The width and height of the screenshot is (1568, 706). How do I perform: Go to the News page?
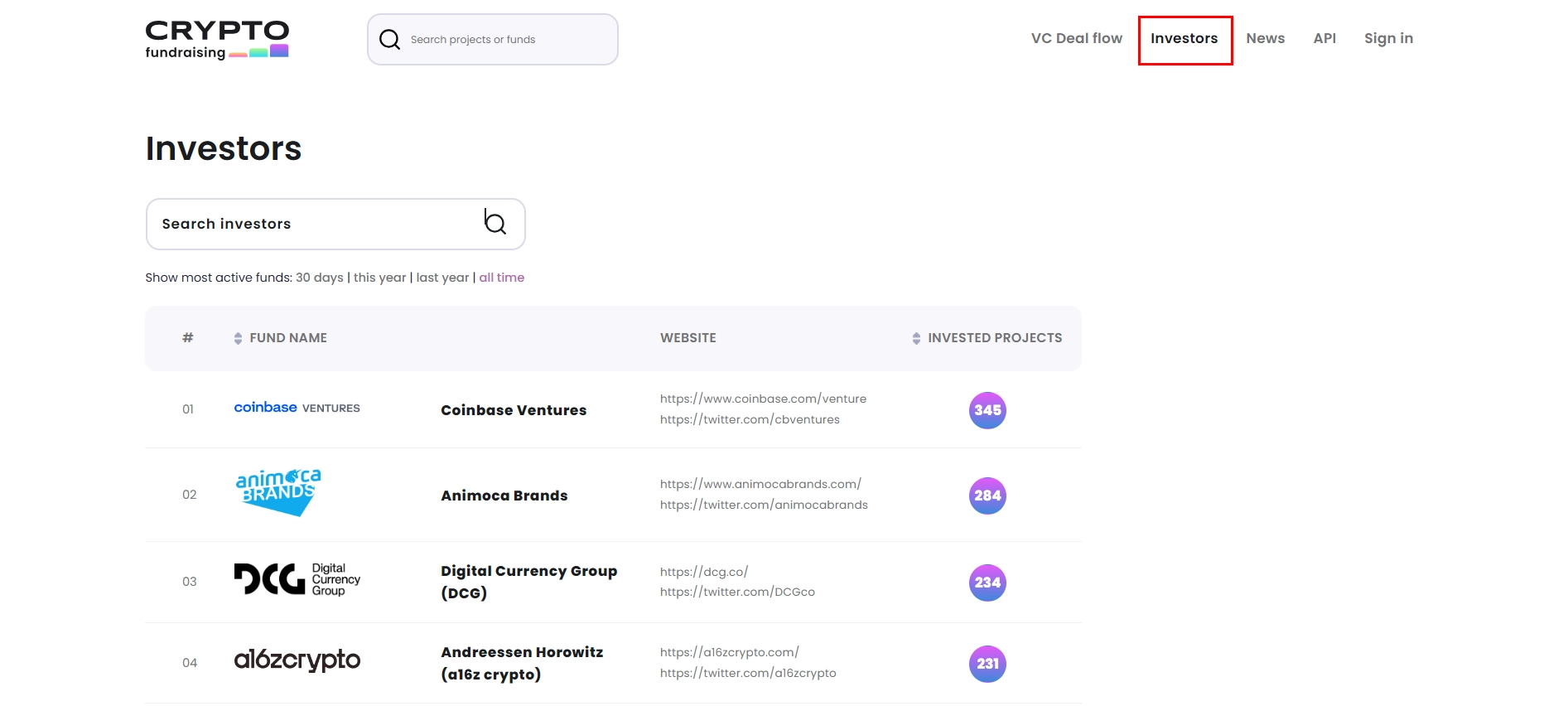[x=1265, y=38]
